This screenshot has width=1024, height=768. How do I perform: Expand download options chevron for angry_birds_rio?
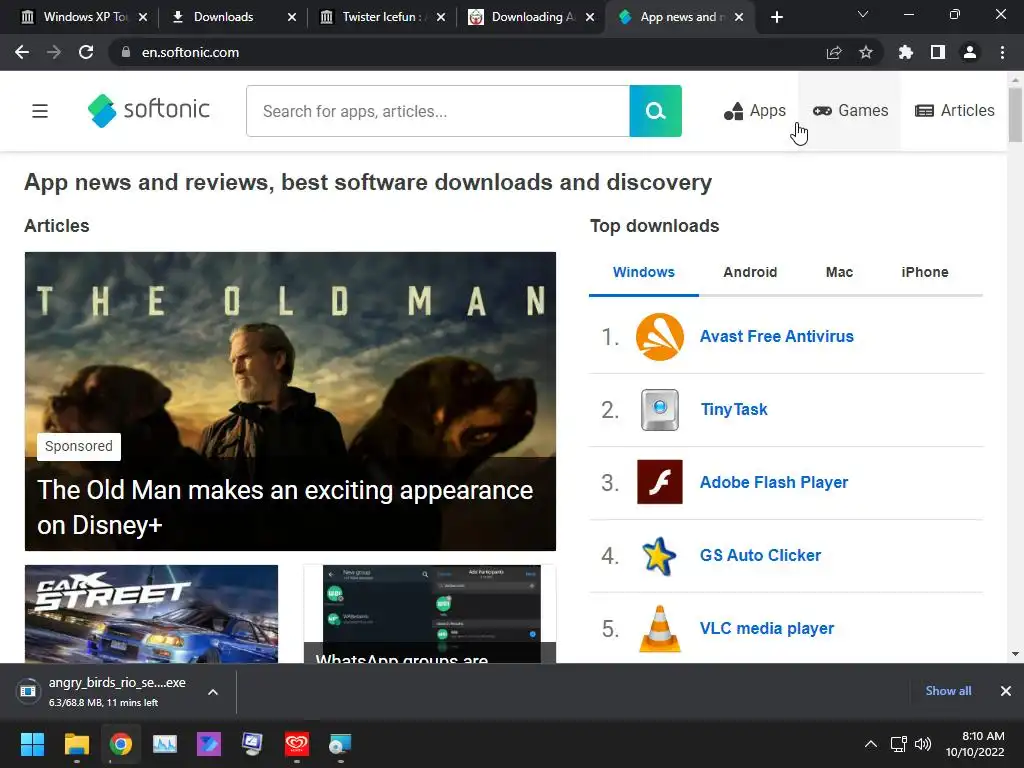coord(213,692)
